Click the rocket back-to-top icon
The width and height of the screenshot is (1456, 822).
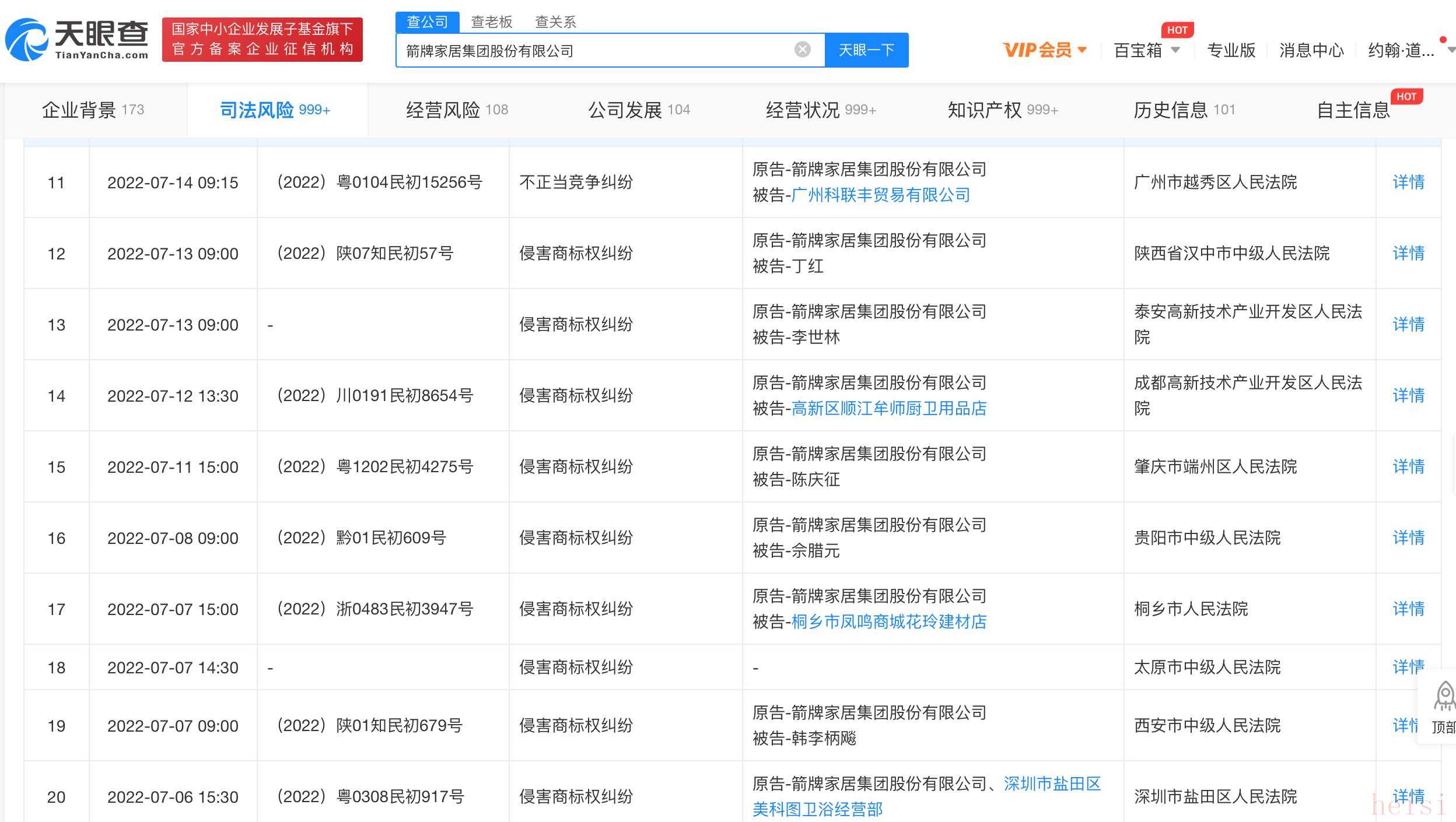click(1444, 697)
